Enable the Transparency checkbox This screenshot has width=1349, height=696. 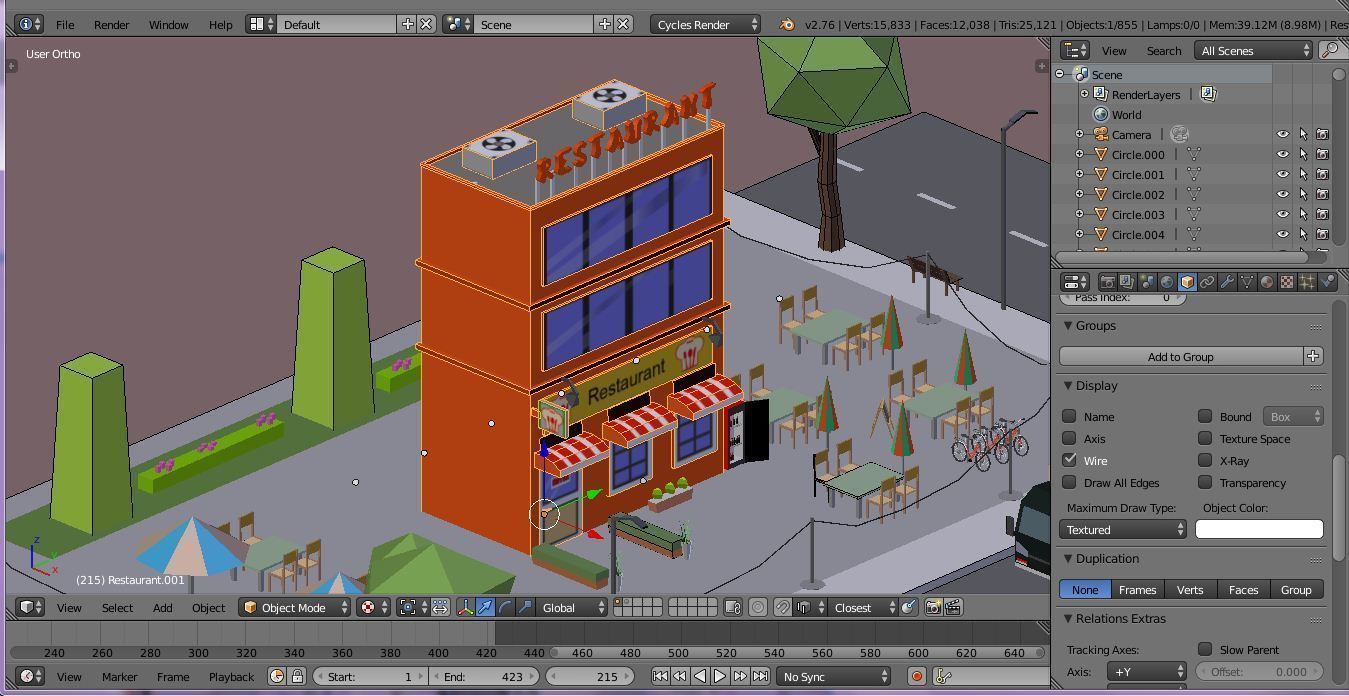point(1205,482)
